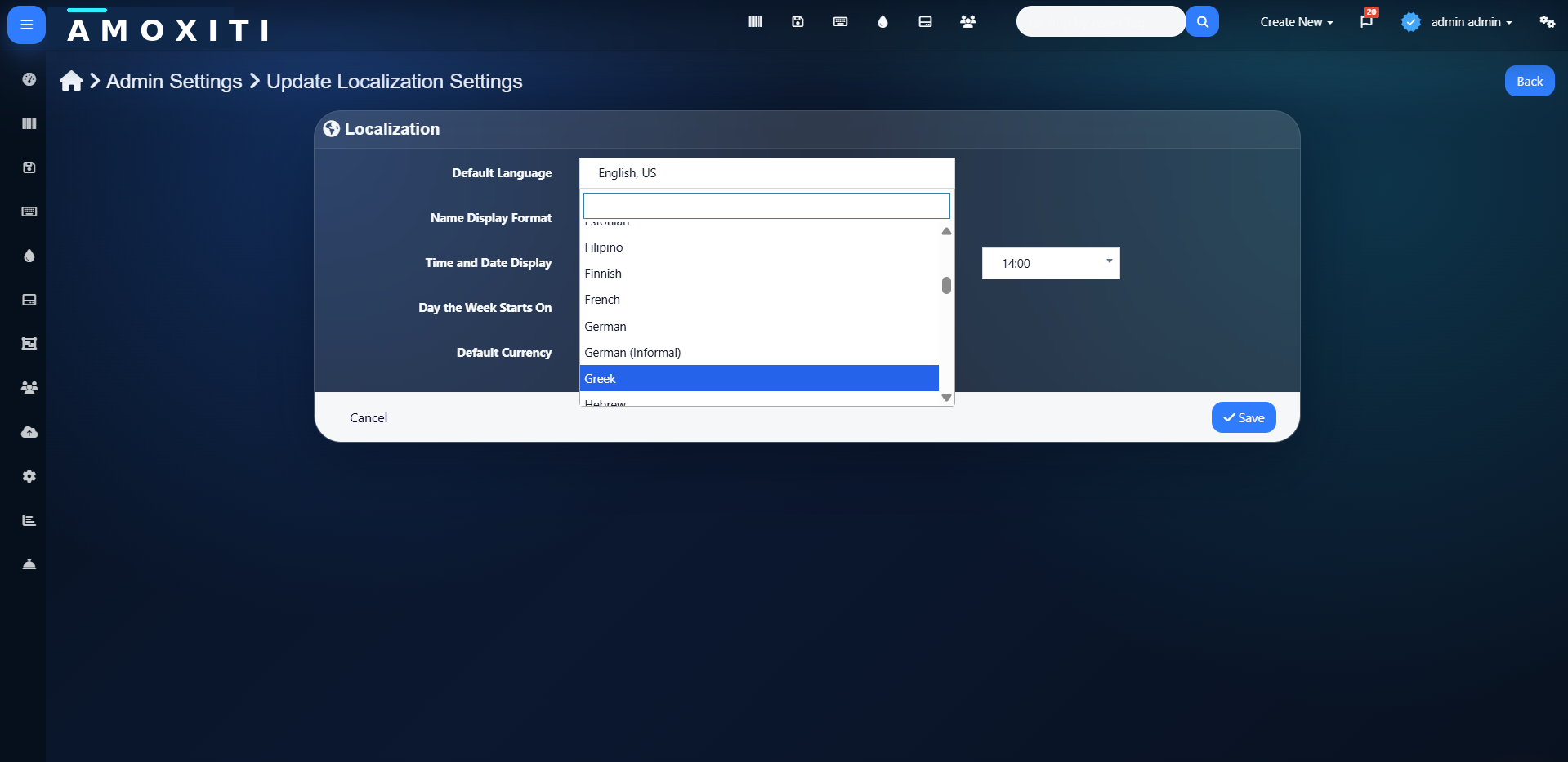Open Accessories keyboard icon in left sidebar
The image size is (1568, 762).
[x=29, y=212]
